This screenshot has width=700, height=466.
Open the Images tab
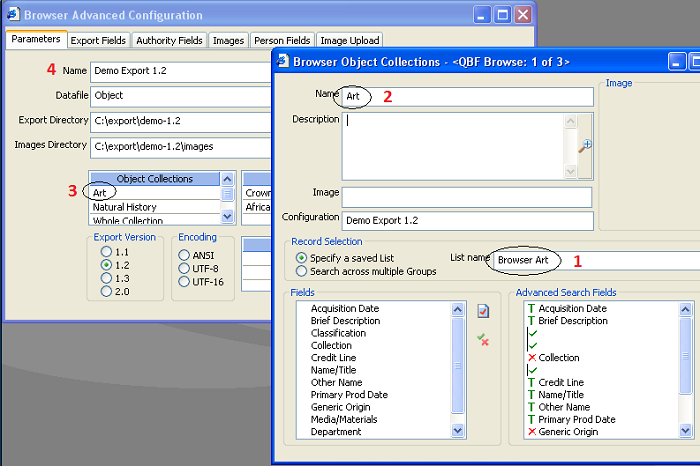point(228,41)
